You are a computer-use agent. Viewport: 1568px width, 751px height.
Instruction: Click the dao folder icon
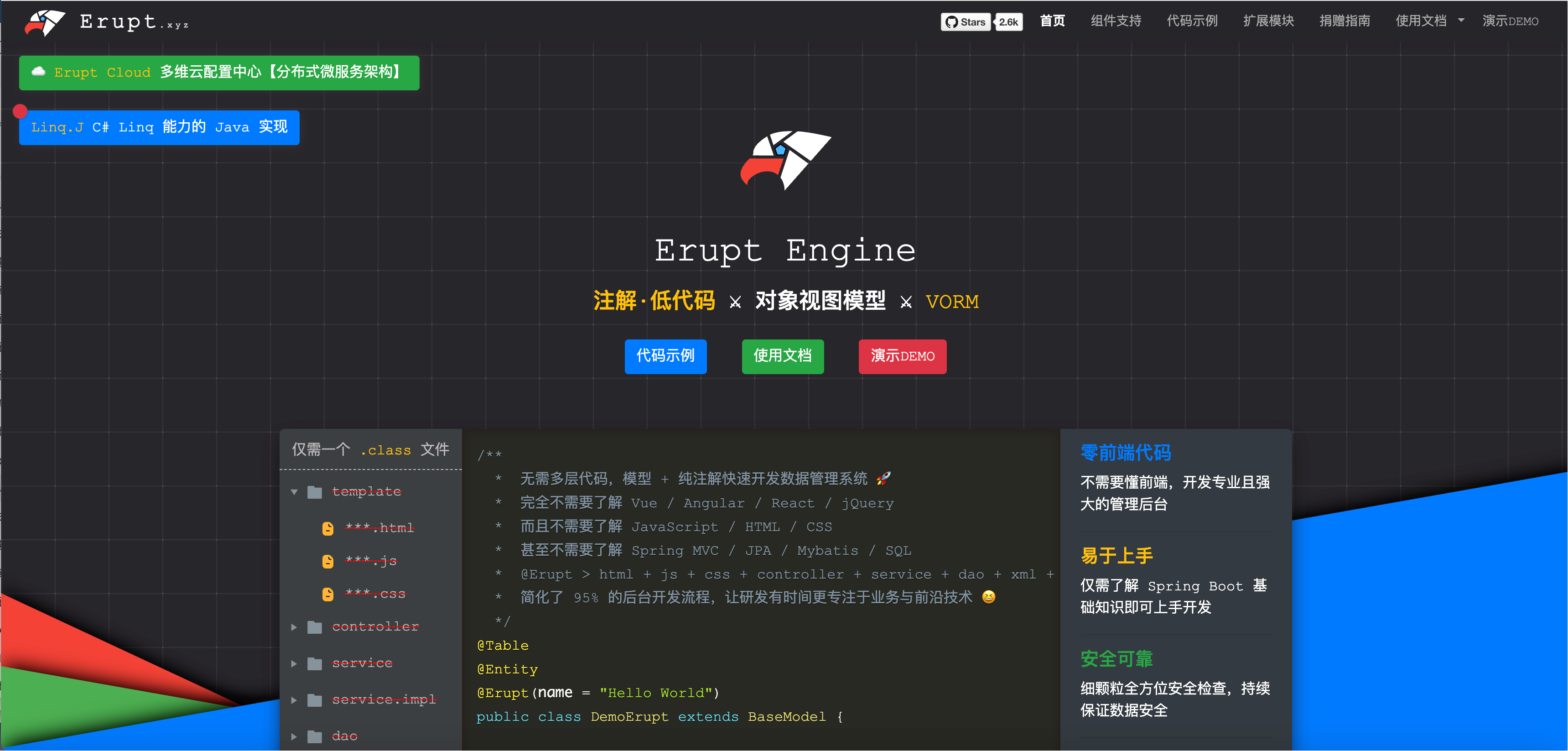(315, 737)
